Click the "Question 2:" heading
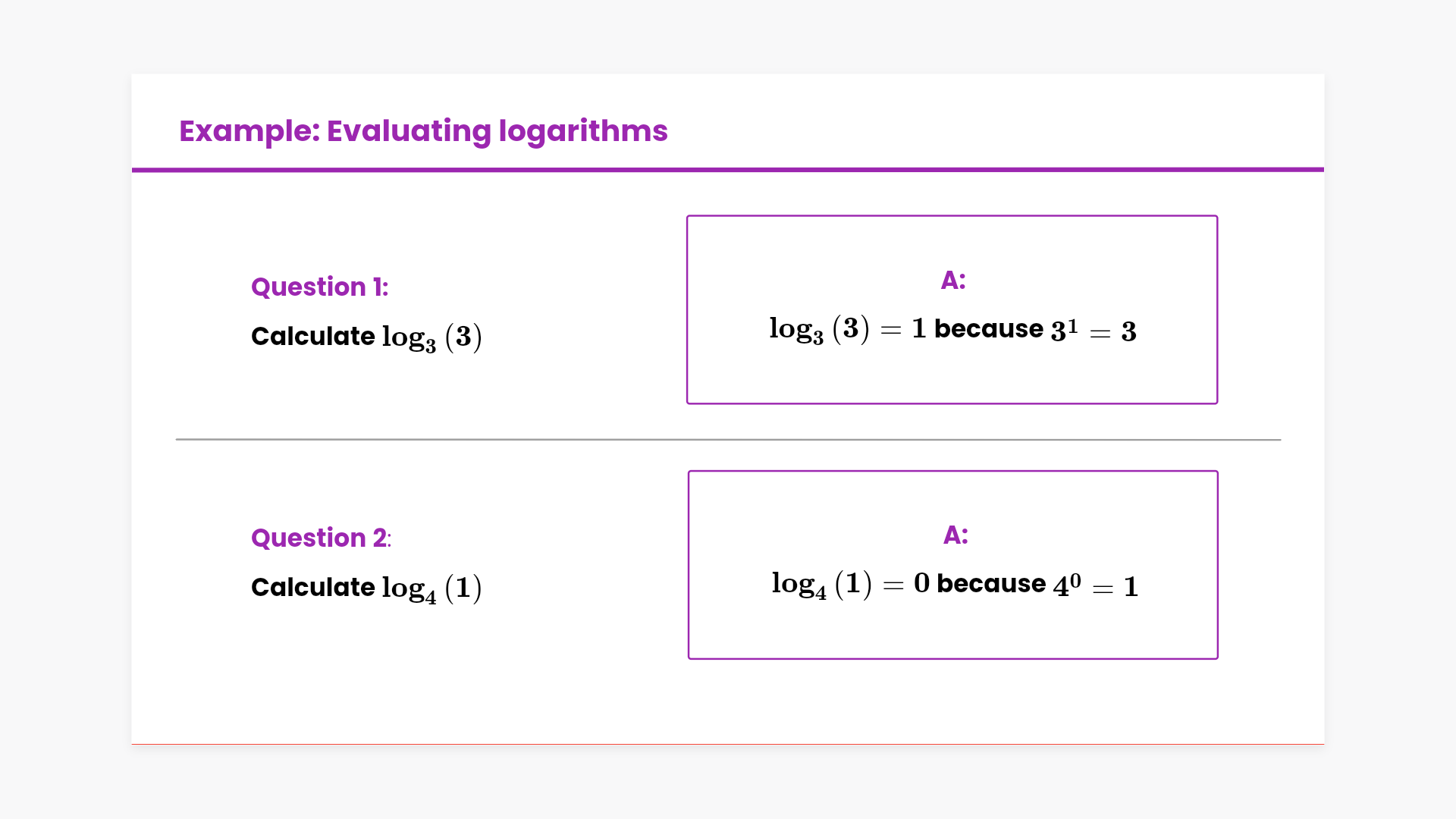 (x=321, y=538)
